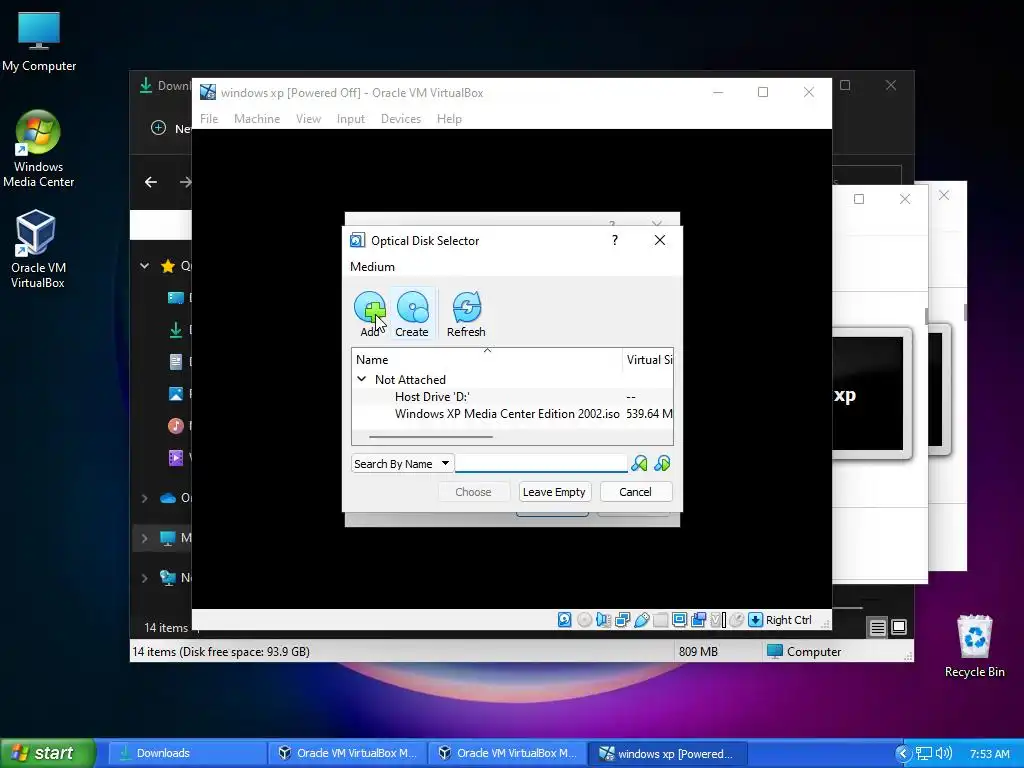Find next matching medium icon

tap(662, 464)
